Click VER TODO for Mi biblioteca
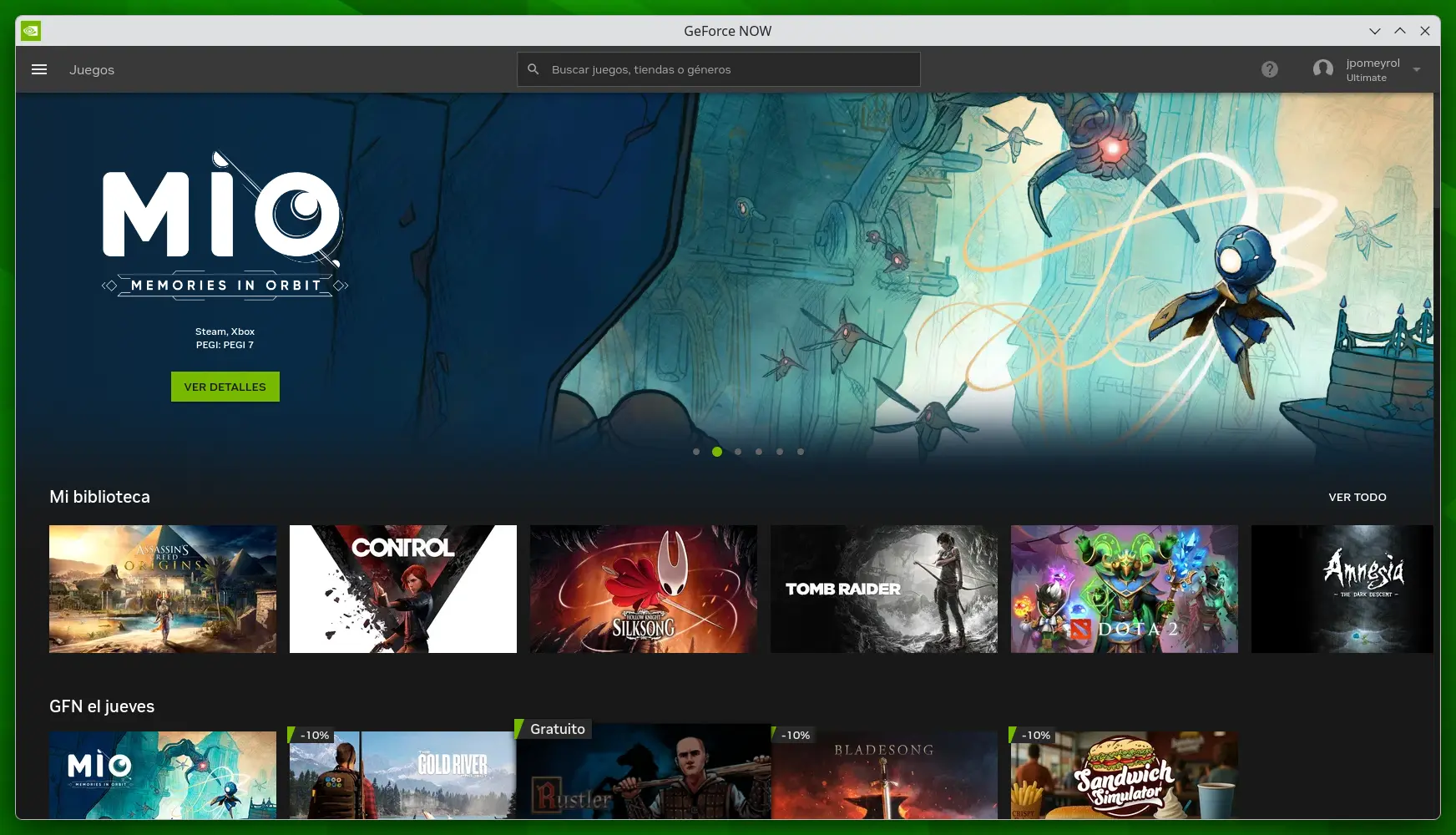Image resolution: width=1456 pixels, height=835 pixels. pos(1357,497)
